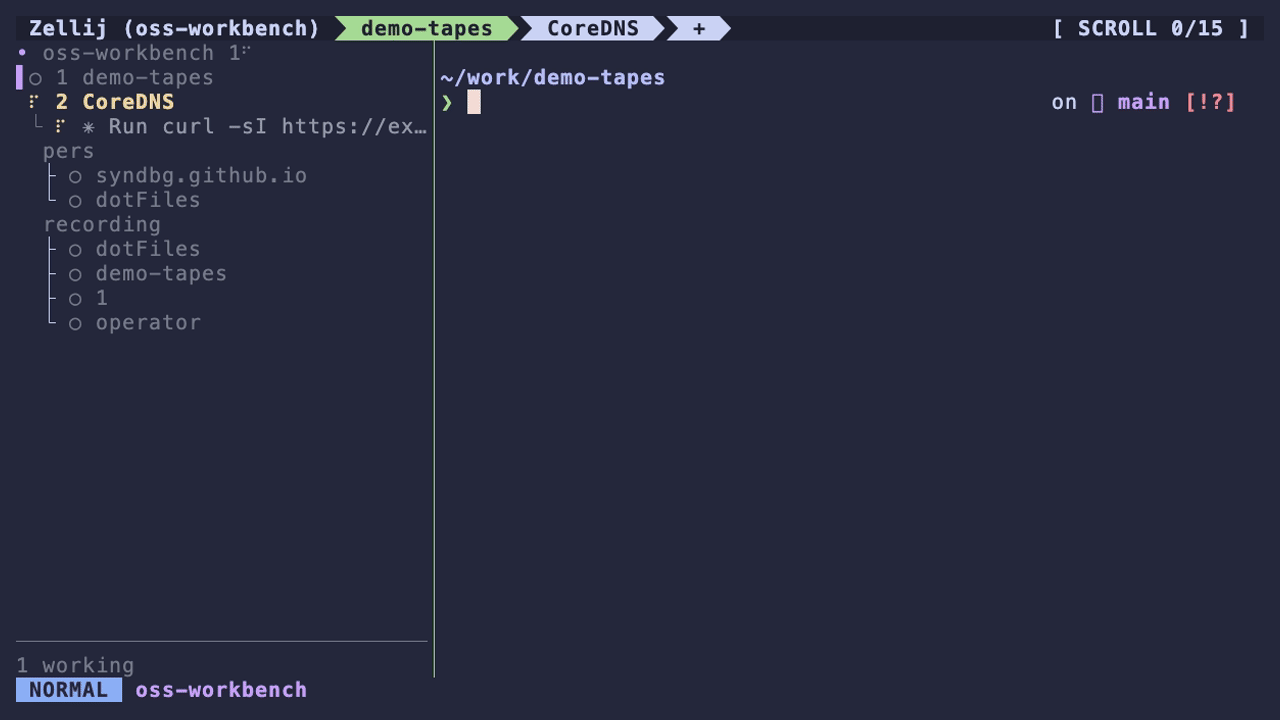Image resolution: width=1280 pixels, height=720 pixels.
Task: Click the SCROLL 0/15 indicator
Action: [x=1150, y=28]
